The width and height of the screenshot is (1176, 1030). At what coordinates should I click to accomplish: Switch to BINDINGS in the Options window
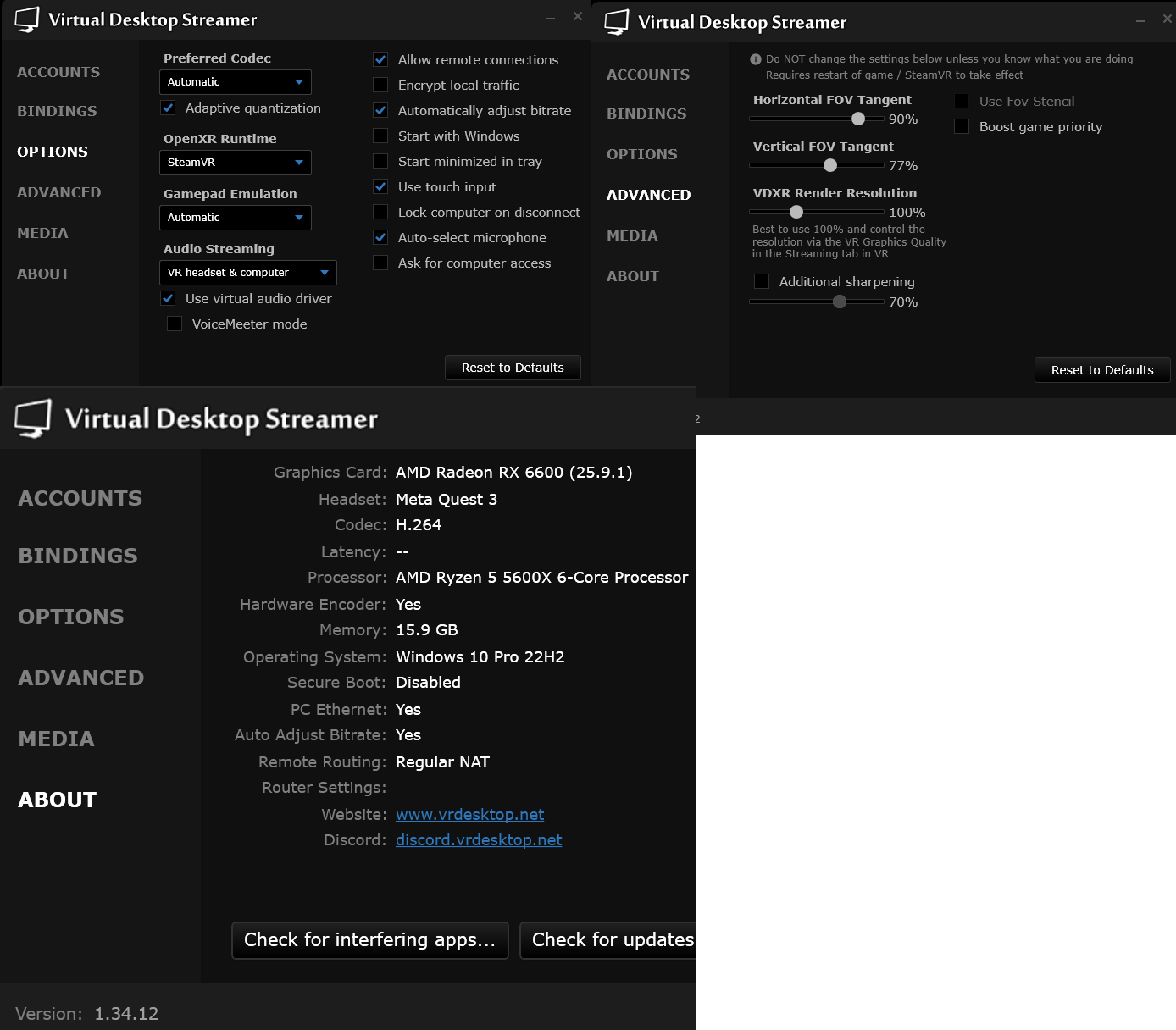point(57,112)
